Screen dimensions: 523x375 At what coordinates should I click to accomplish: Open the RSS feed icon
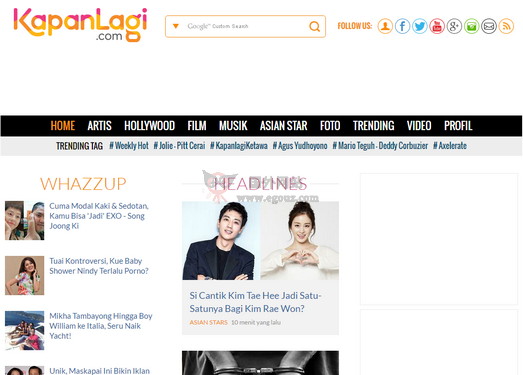click(506, 26)
